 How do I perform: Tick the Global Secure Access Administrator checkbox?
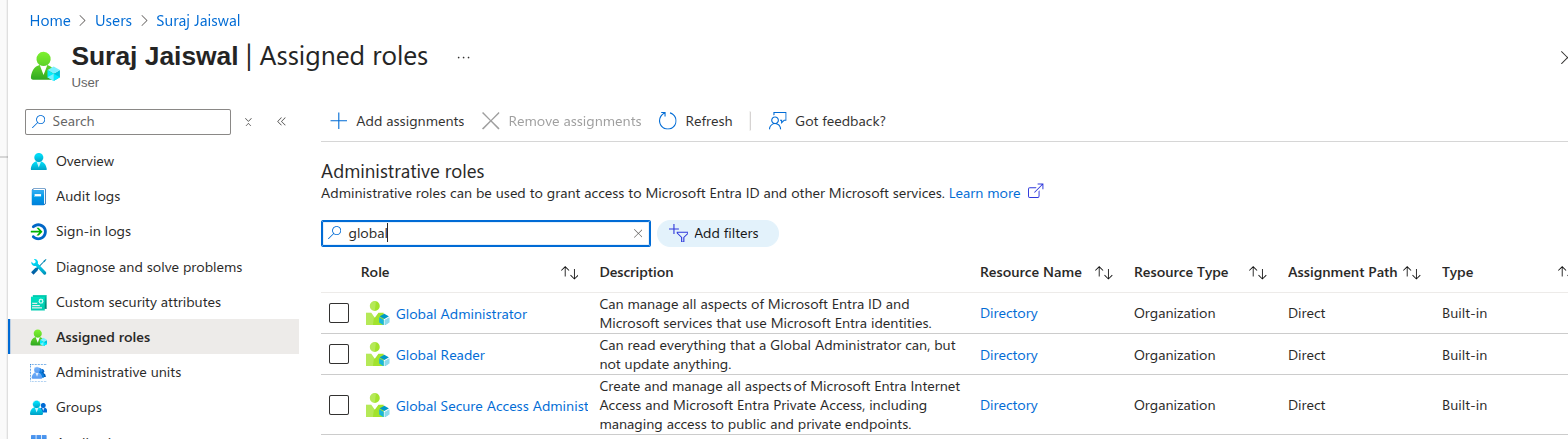339,405
